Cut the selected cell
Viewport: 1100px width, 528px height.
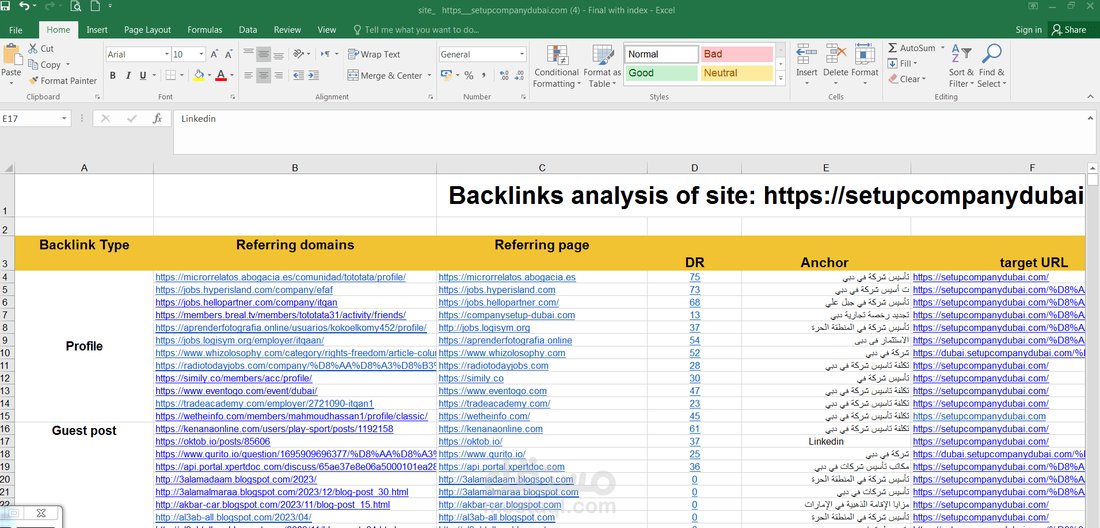click(x=41, y=48)
